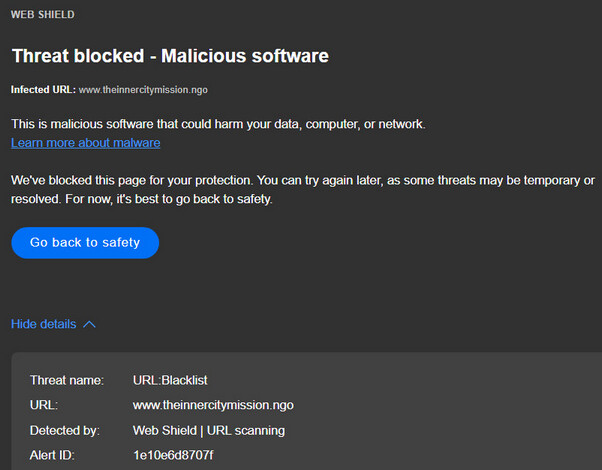This screenshot has height=470, width=602.
Task: Select the Web Shield | URL scanning value
Action: (209, 430)
